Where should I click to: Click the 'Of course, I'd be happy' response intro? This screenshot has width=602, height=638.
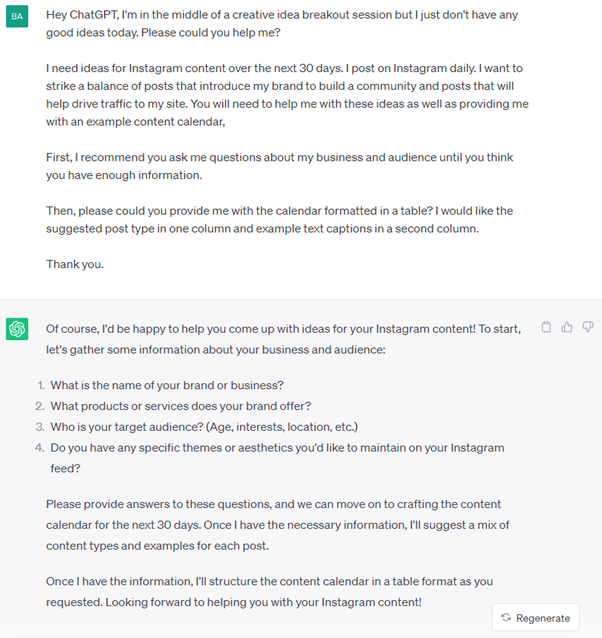click(x=284, y=339)
